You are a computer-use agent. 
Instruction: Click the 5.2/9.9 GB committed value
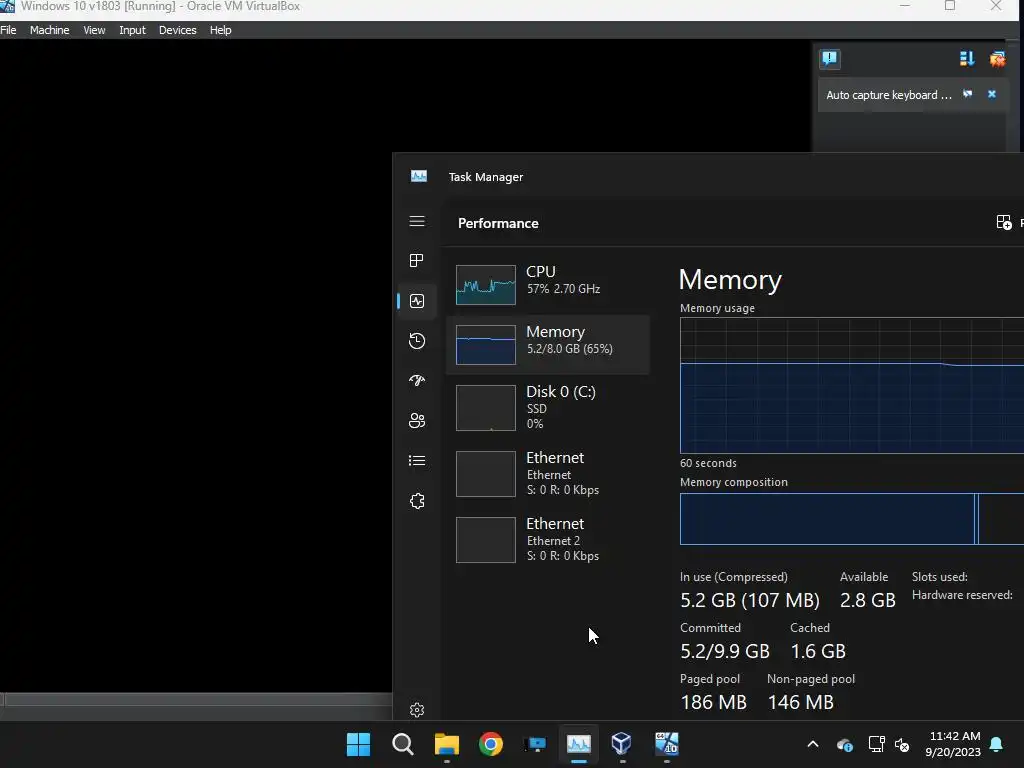point(725,651)
